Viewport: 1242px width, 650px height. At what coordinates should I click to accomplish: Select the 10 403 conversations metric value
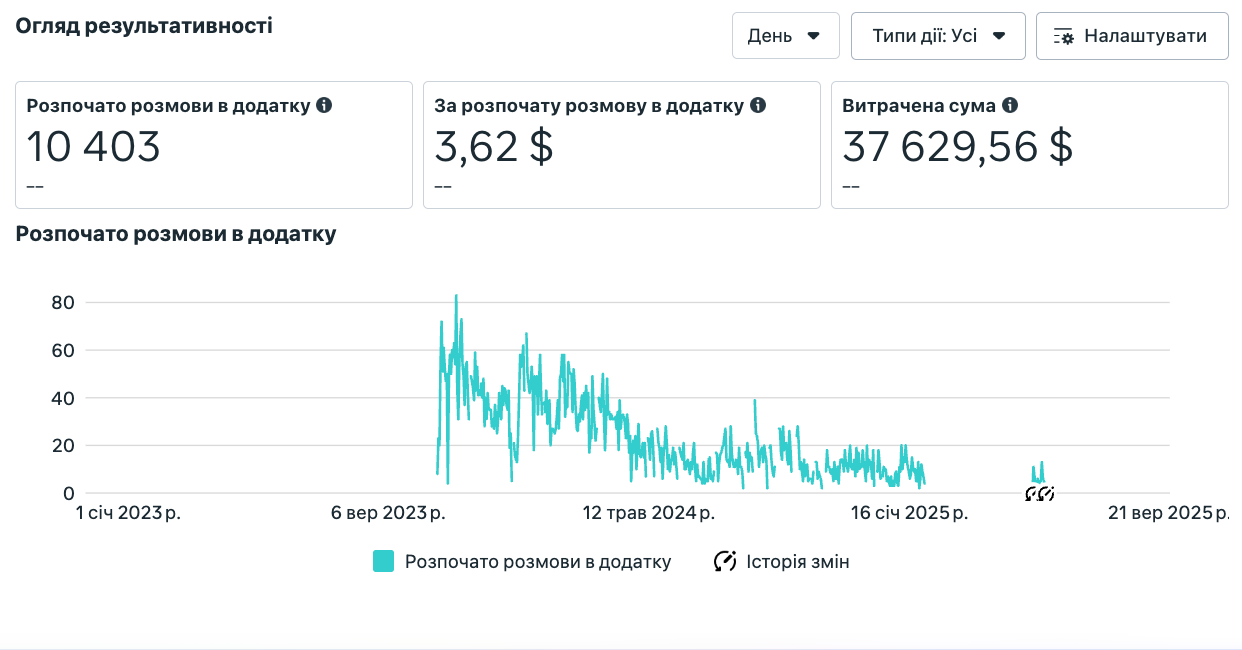[x=93, y=147]
